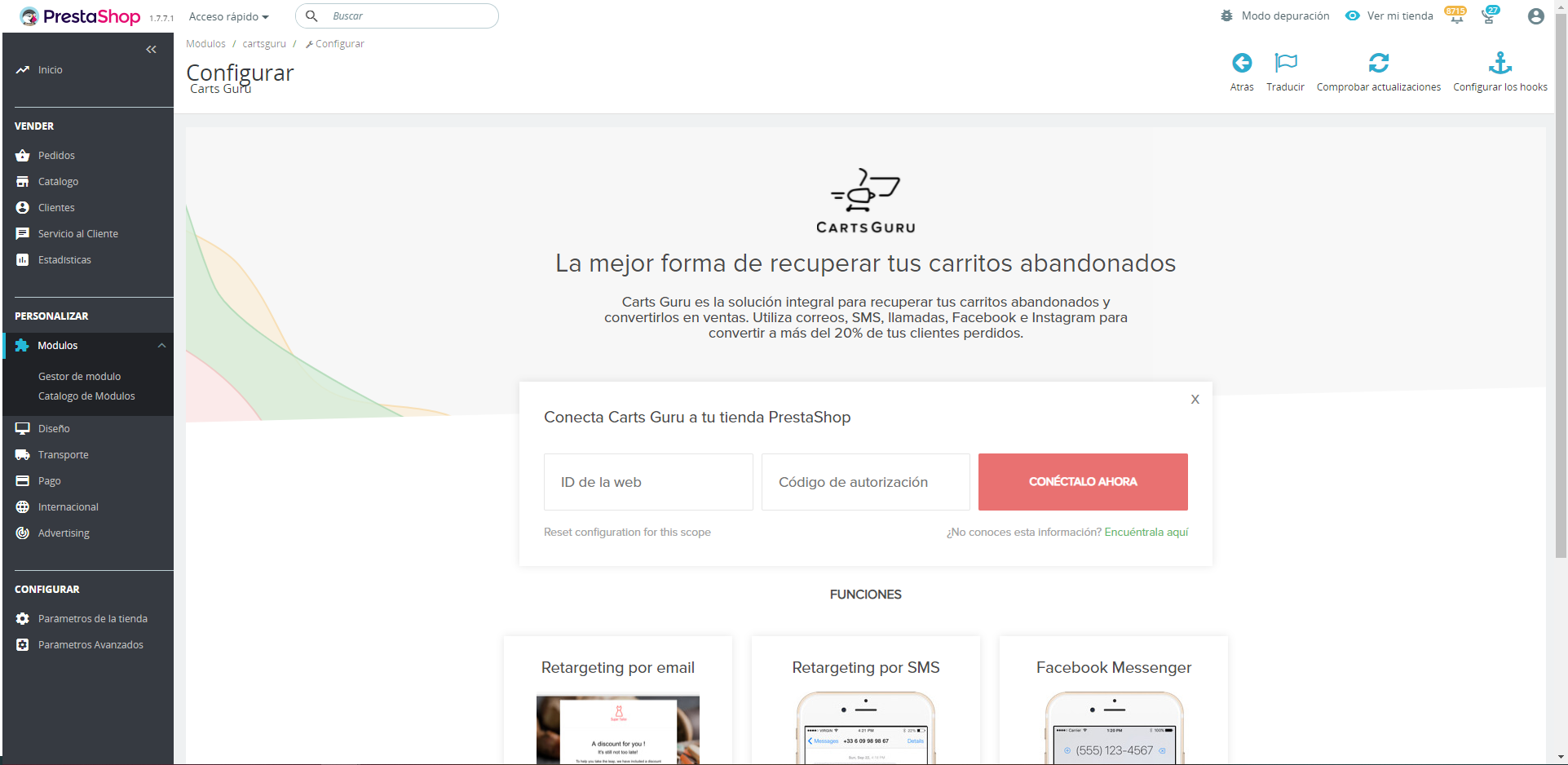1568x765 pixels.
Task: Open Internacional globe icon
Action: point(22,506)
